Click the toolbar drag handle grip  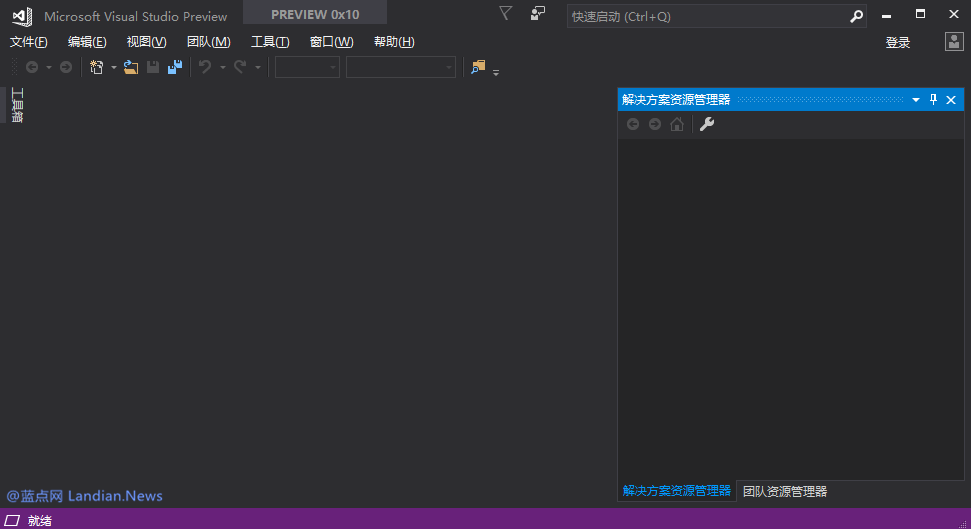click(x=14, y=67)
